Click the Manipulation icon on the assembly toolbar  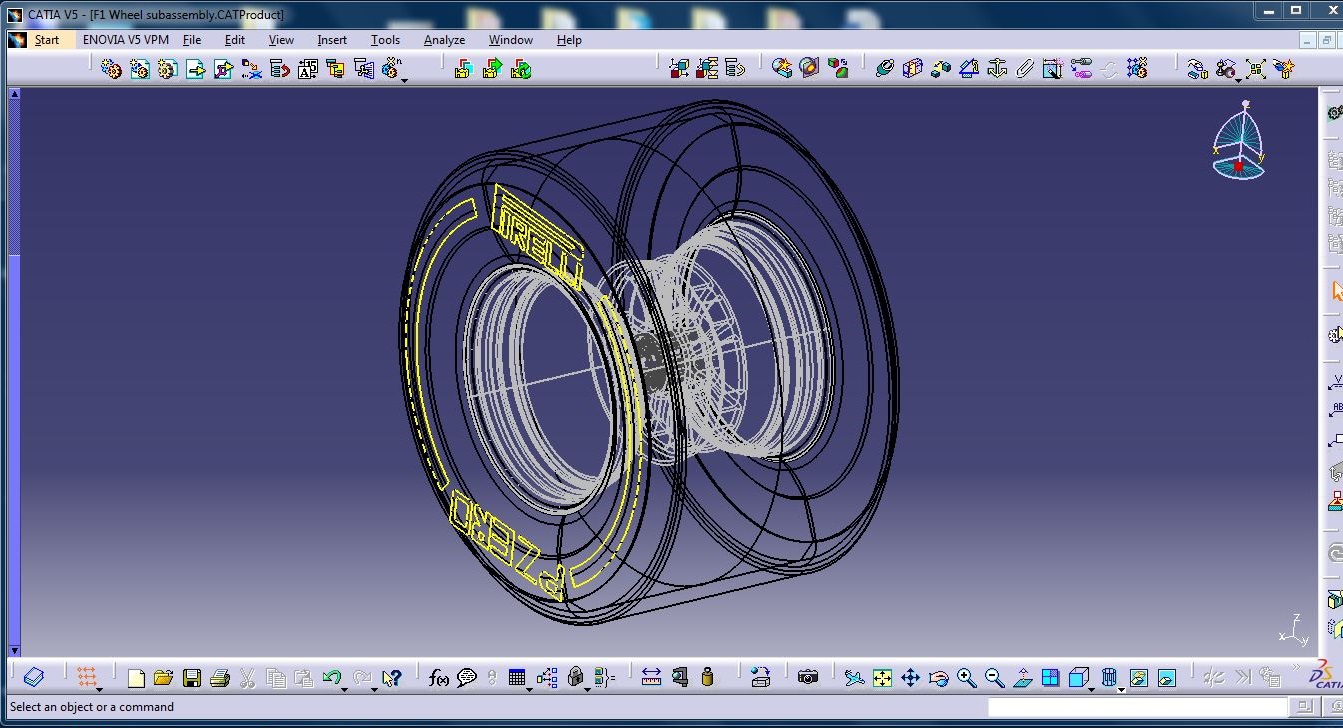pos(1196,68)
